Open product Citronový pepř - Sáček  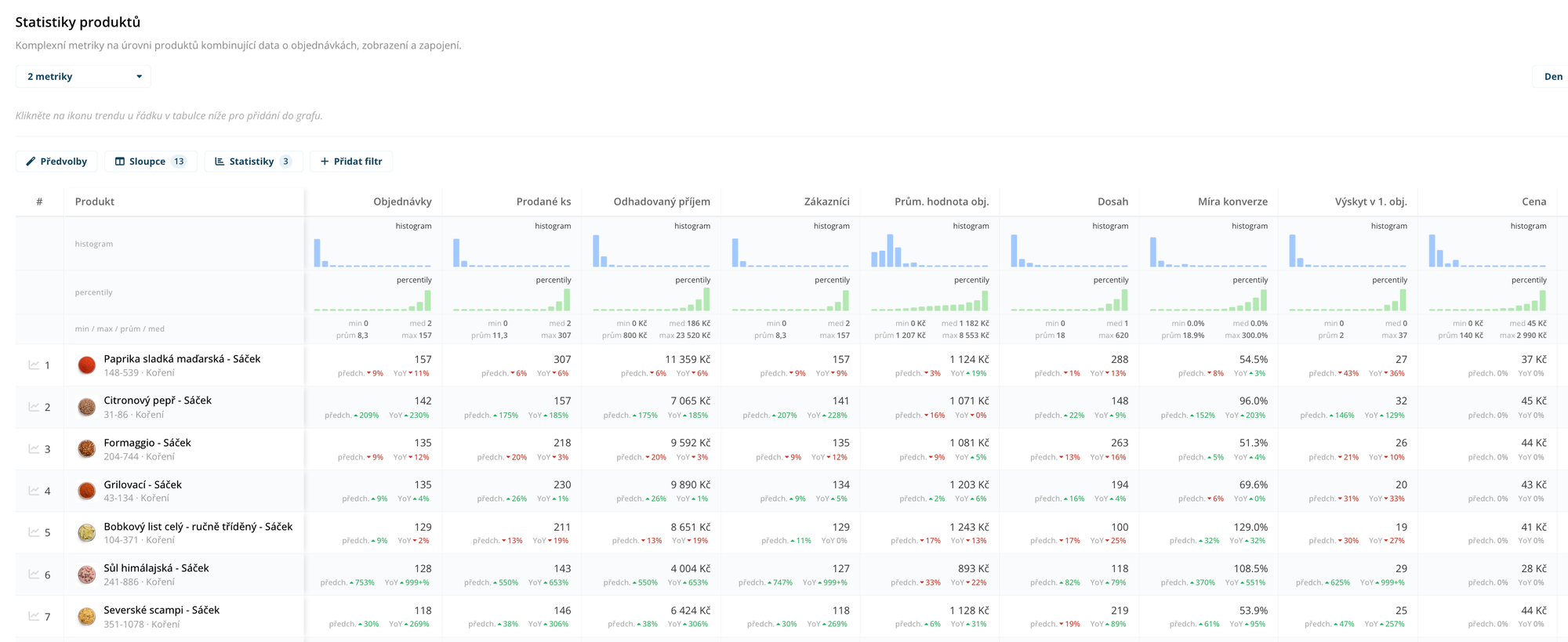pos(158,401)
